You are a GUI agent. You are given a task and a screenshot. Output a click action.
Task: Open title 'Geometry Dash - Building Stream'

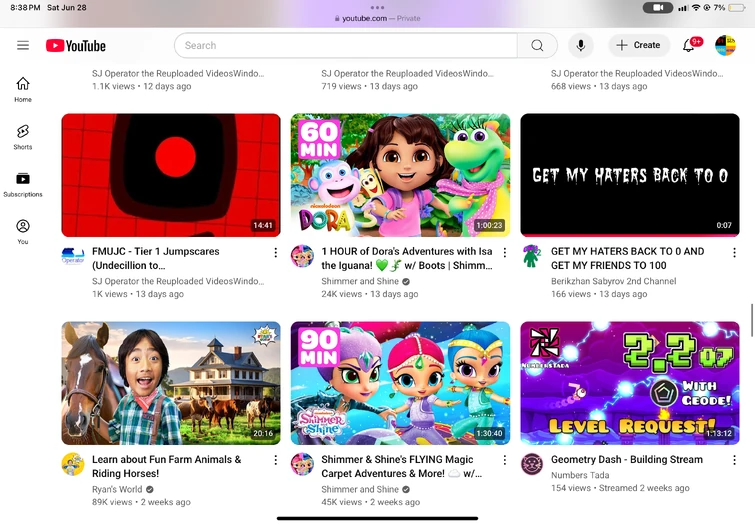pos(626,459)
